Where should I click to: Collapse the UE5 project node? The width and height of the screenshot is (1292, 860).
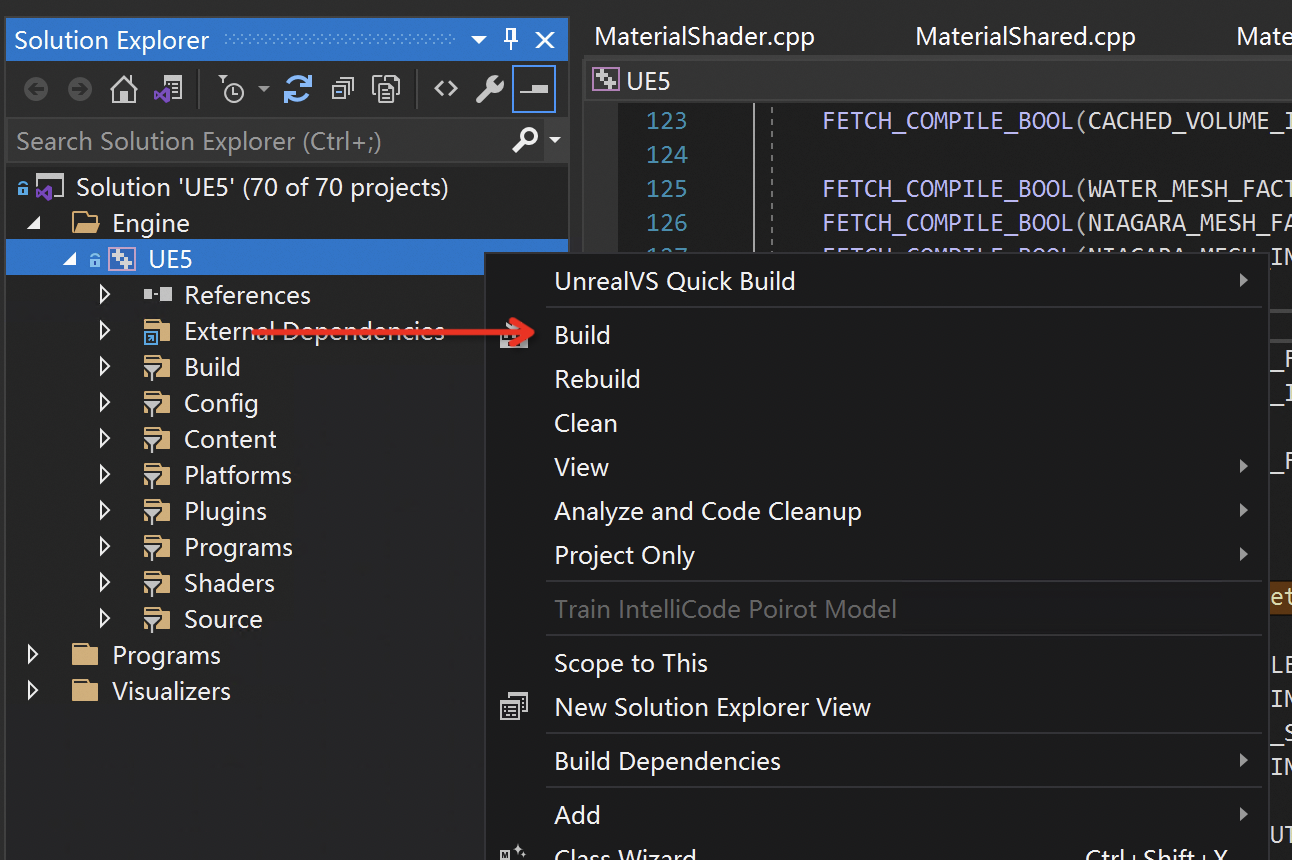(69, 259)
